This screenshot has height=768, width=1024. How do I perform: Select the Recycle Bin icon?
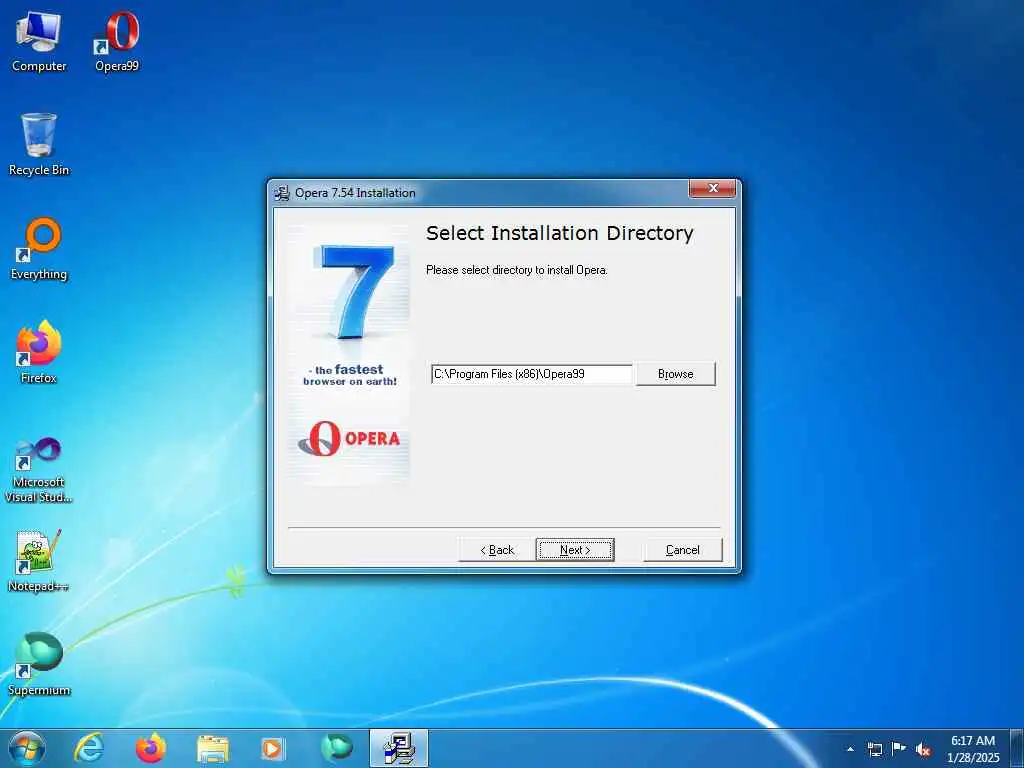39,145
